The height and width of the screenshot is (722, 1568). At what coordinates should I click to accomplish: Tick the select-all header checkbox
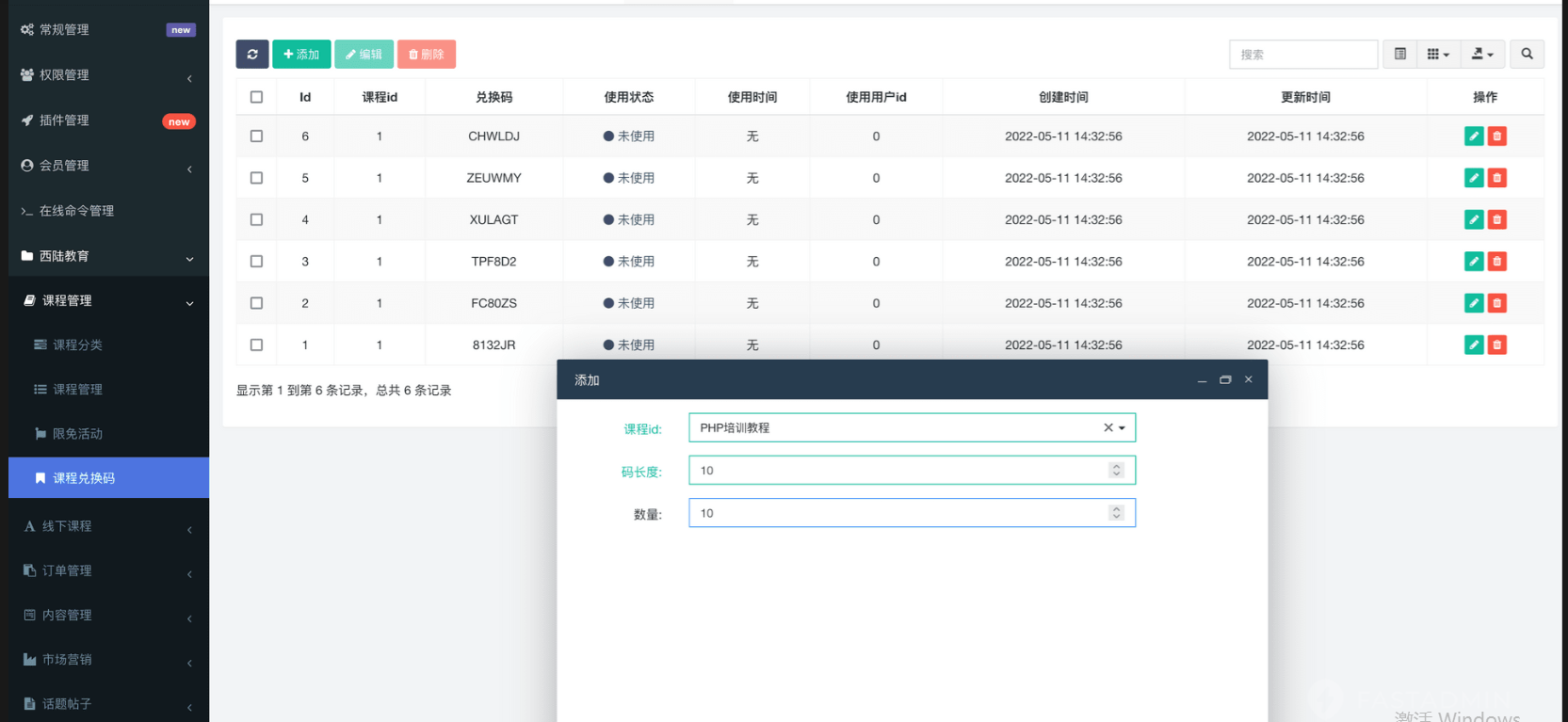coord(256,97)
